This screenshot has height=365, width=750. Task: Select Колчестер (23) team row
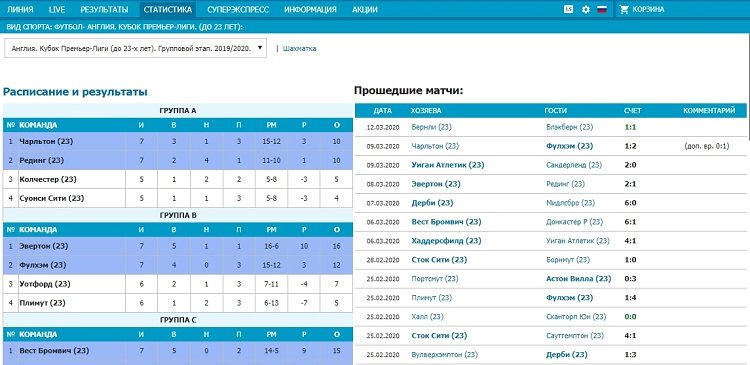pos(177,179)
